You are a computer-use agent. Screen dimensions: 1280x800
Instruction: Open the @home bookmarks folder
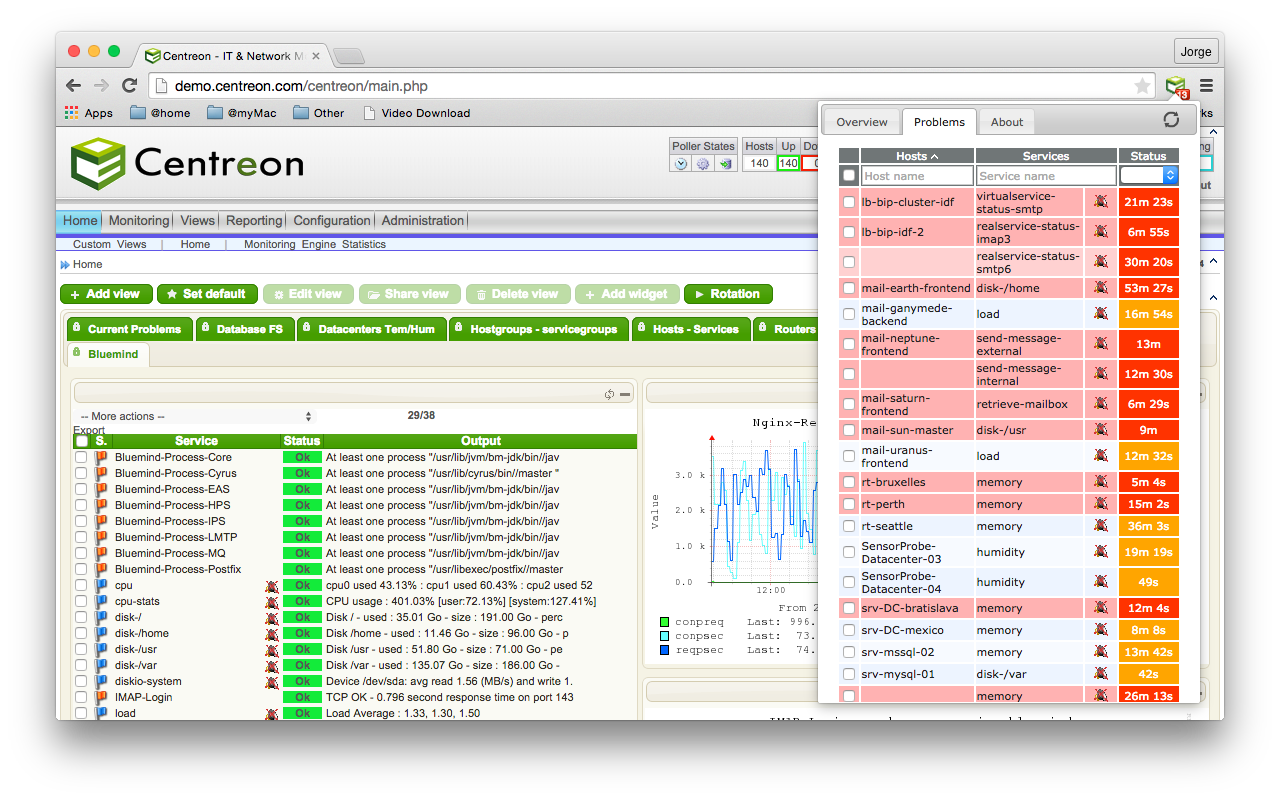(x=160, y=113)
